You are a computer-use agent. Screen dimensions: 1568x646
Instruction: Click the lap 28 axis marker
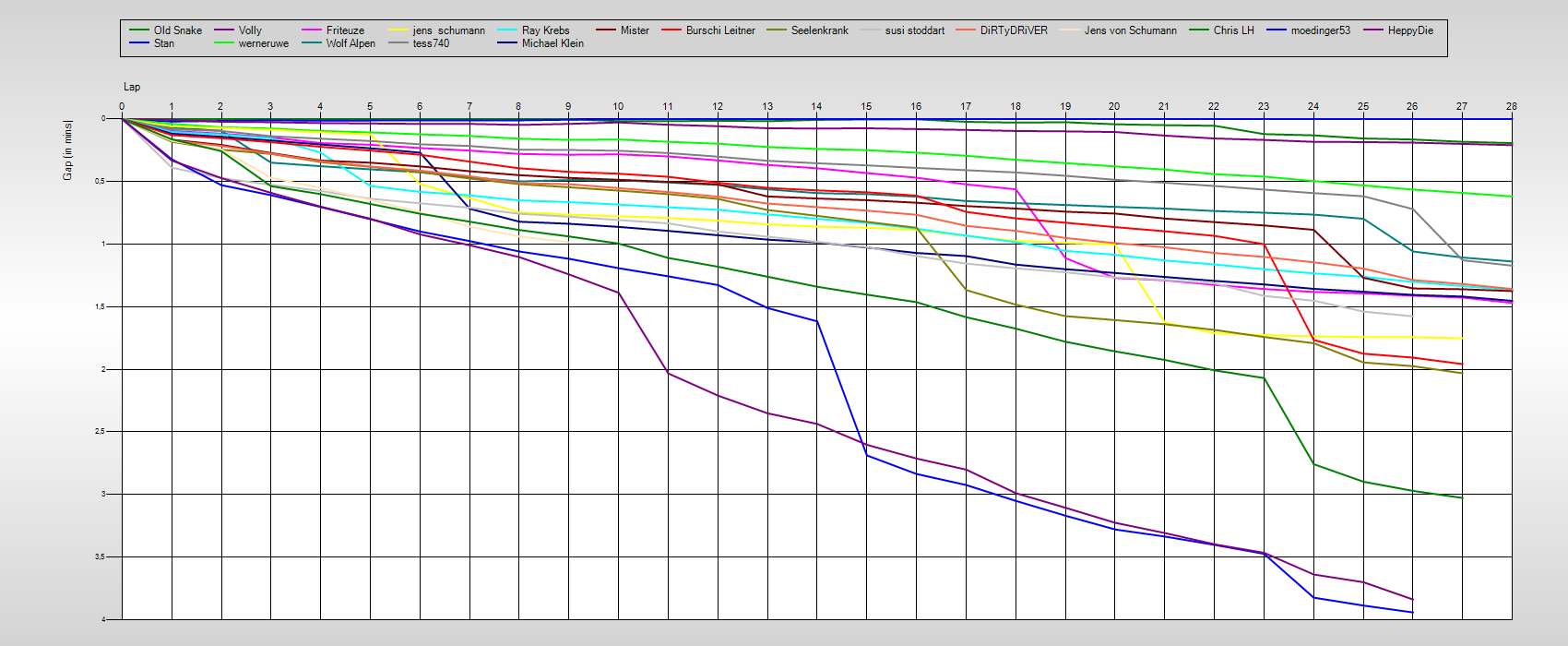1511,107
